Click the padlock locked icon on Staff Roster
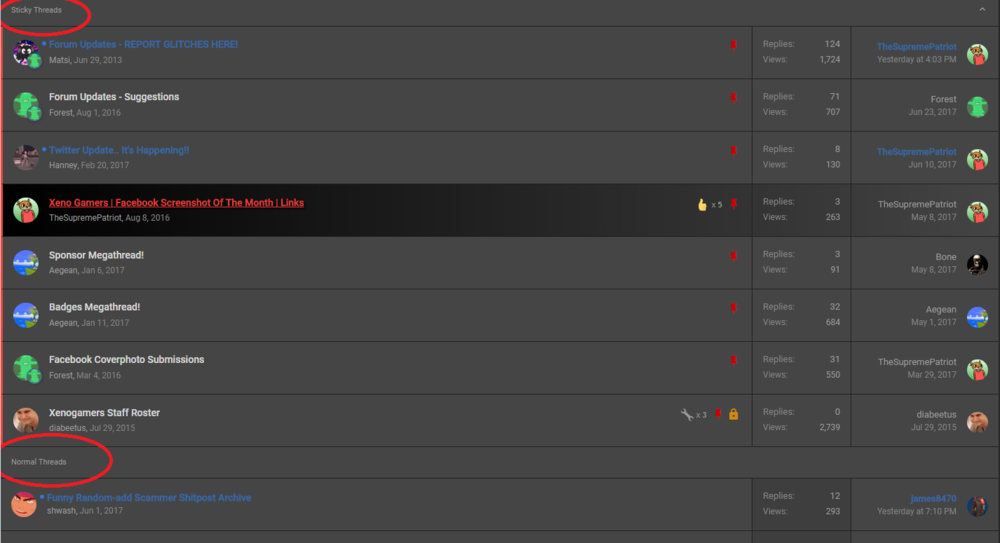Screen dimensions: 1000x543 733,414
